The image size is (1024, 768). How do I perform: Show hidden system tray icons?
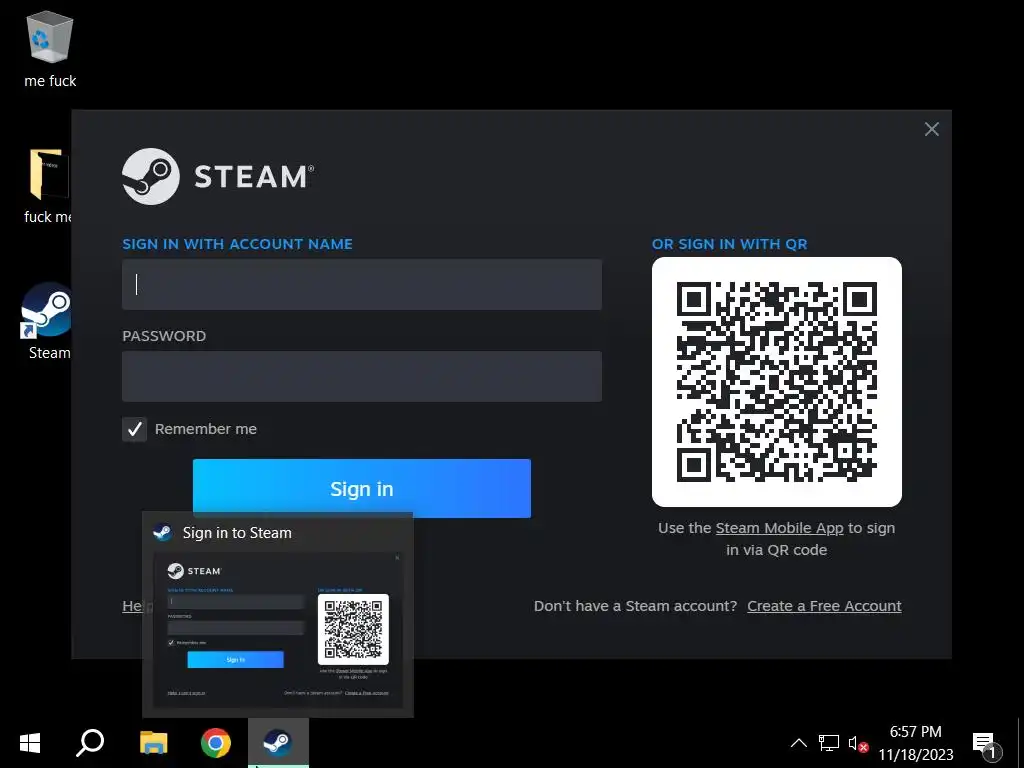pos(799,743)
